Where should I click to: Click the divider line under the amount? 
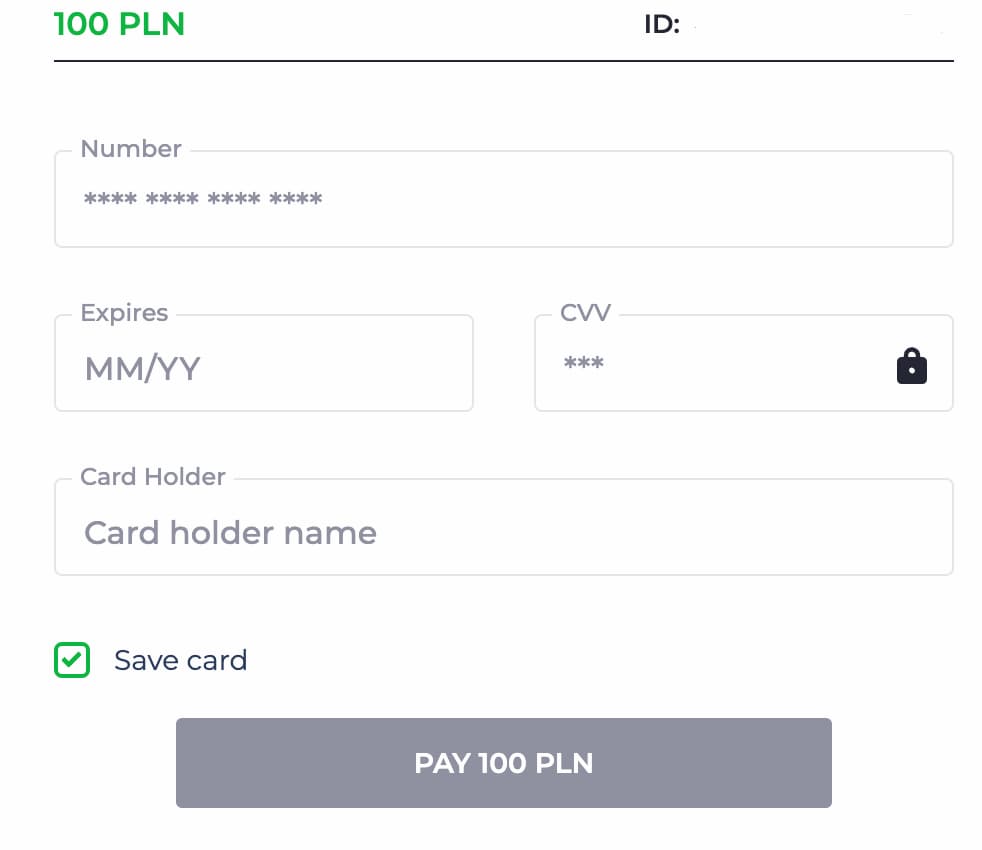coord(503,61)
